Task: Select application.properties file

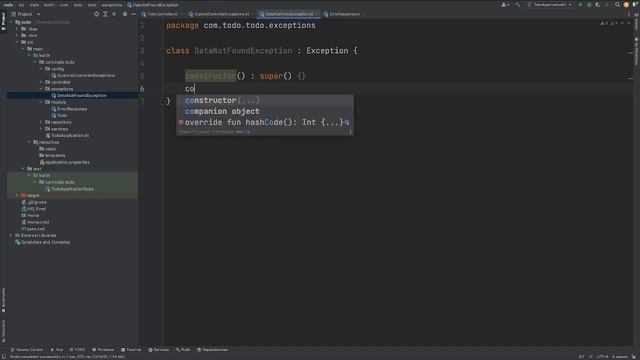Action: click(67, 162)
